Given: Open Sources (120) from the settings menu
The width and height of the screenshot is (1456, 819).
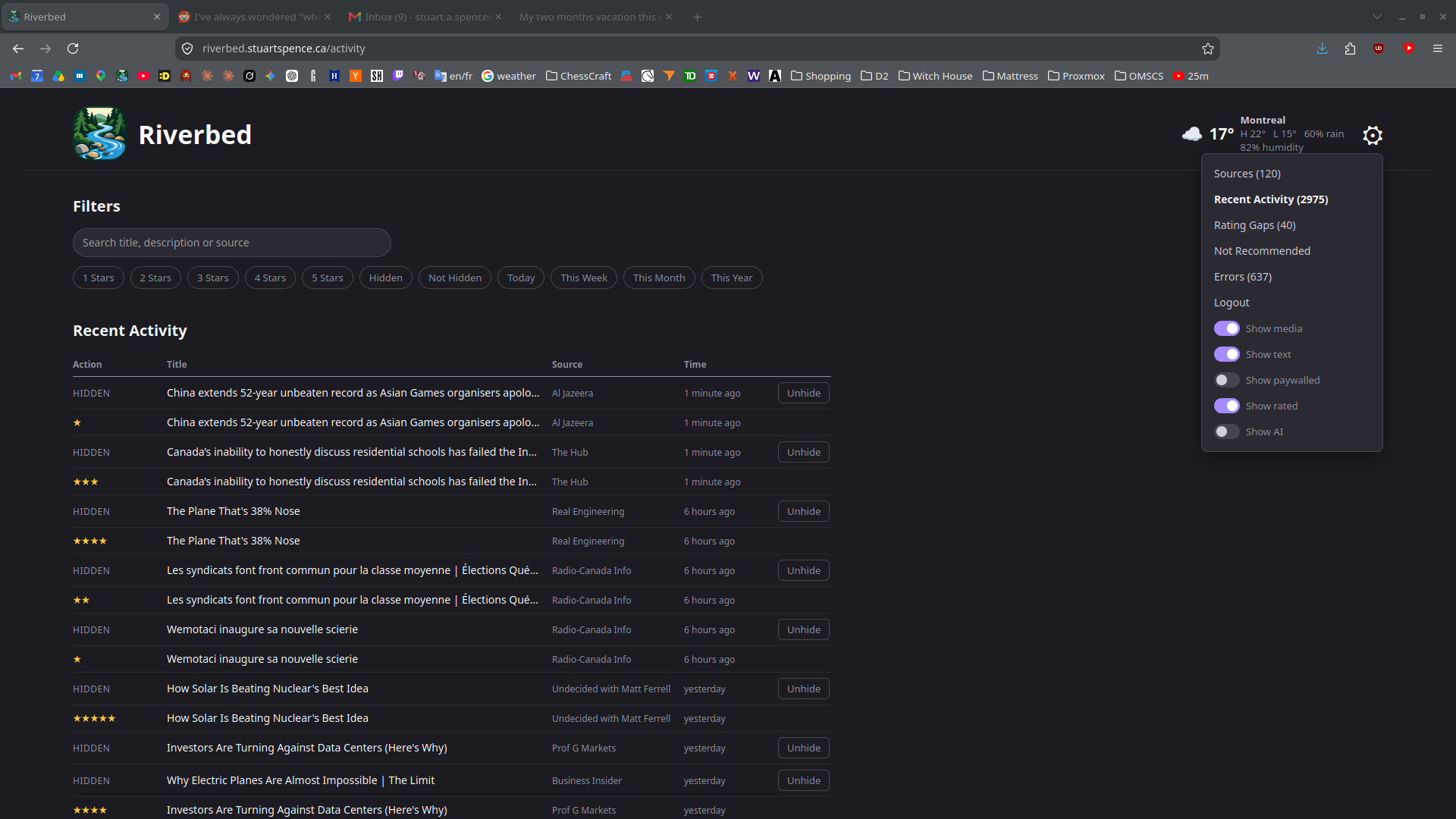Looking at the screenshot, I should click(1247, 174).
